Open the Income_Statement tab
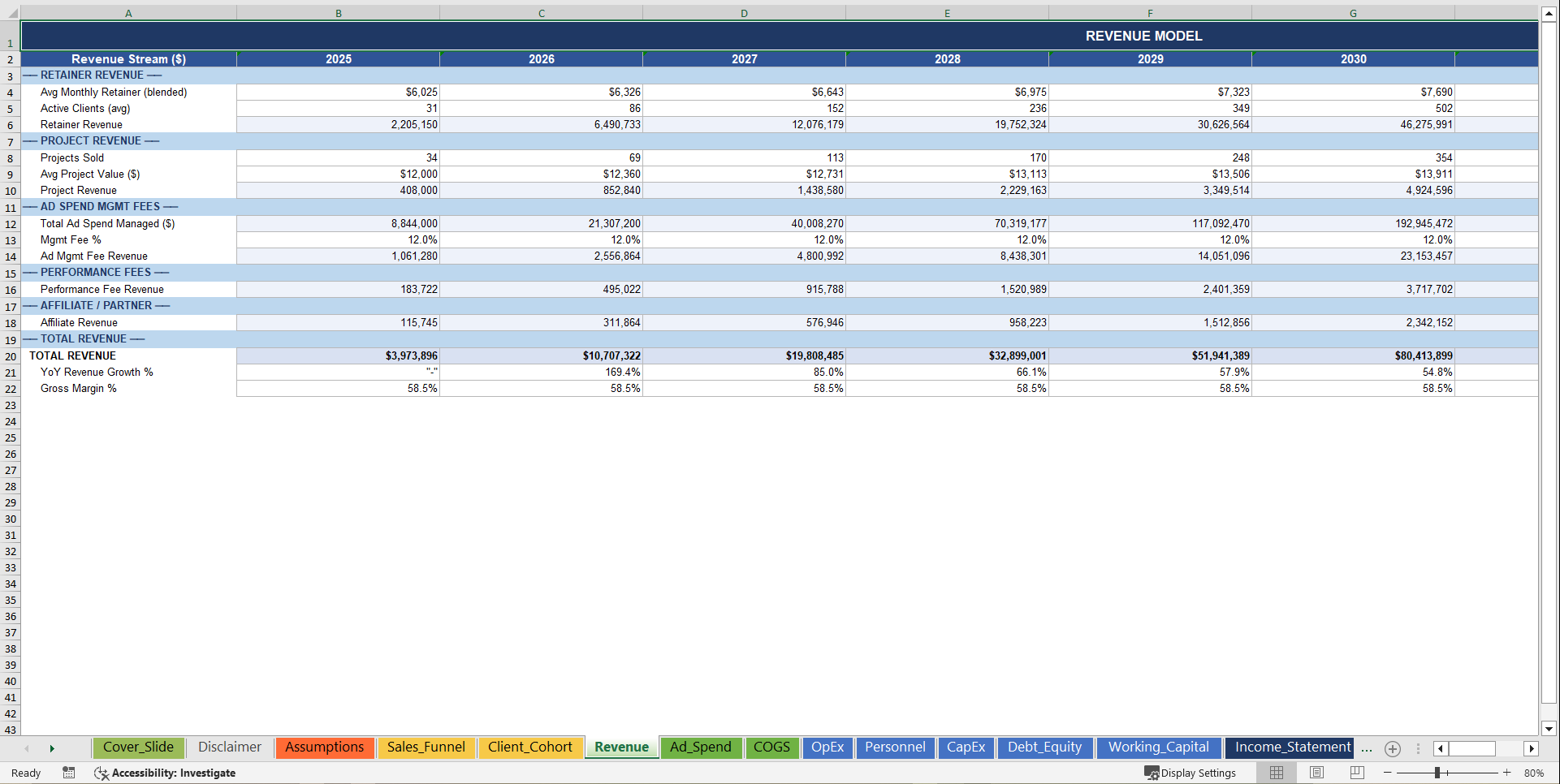Screen dimensions: 1560x784 click(x=1290, y=747)
